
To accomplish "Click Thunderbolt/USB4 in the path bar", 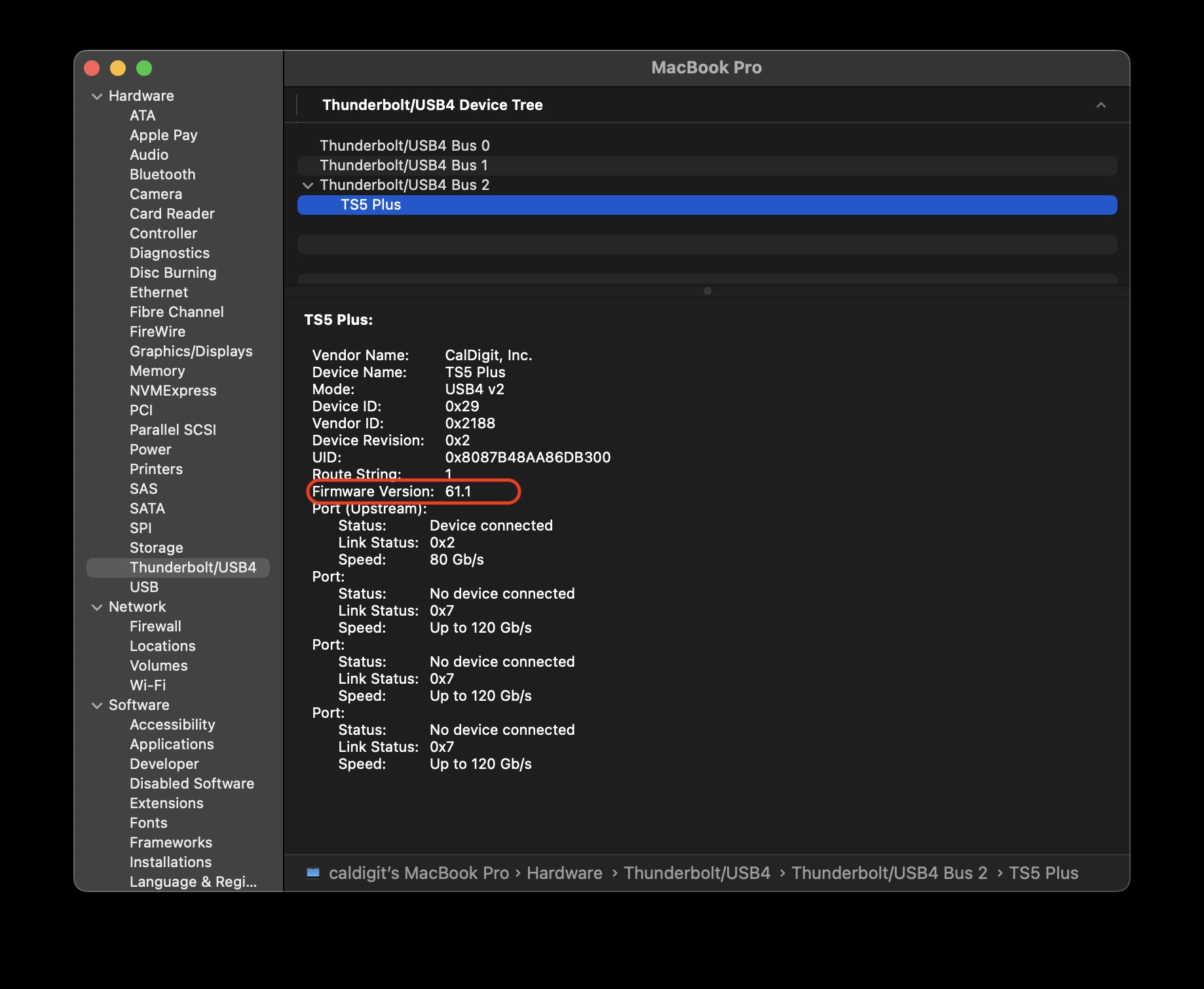I will (697, 873).
